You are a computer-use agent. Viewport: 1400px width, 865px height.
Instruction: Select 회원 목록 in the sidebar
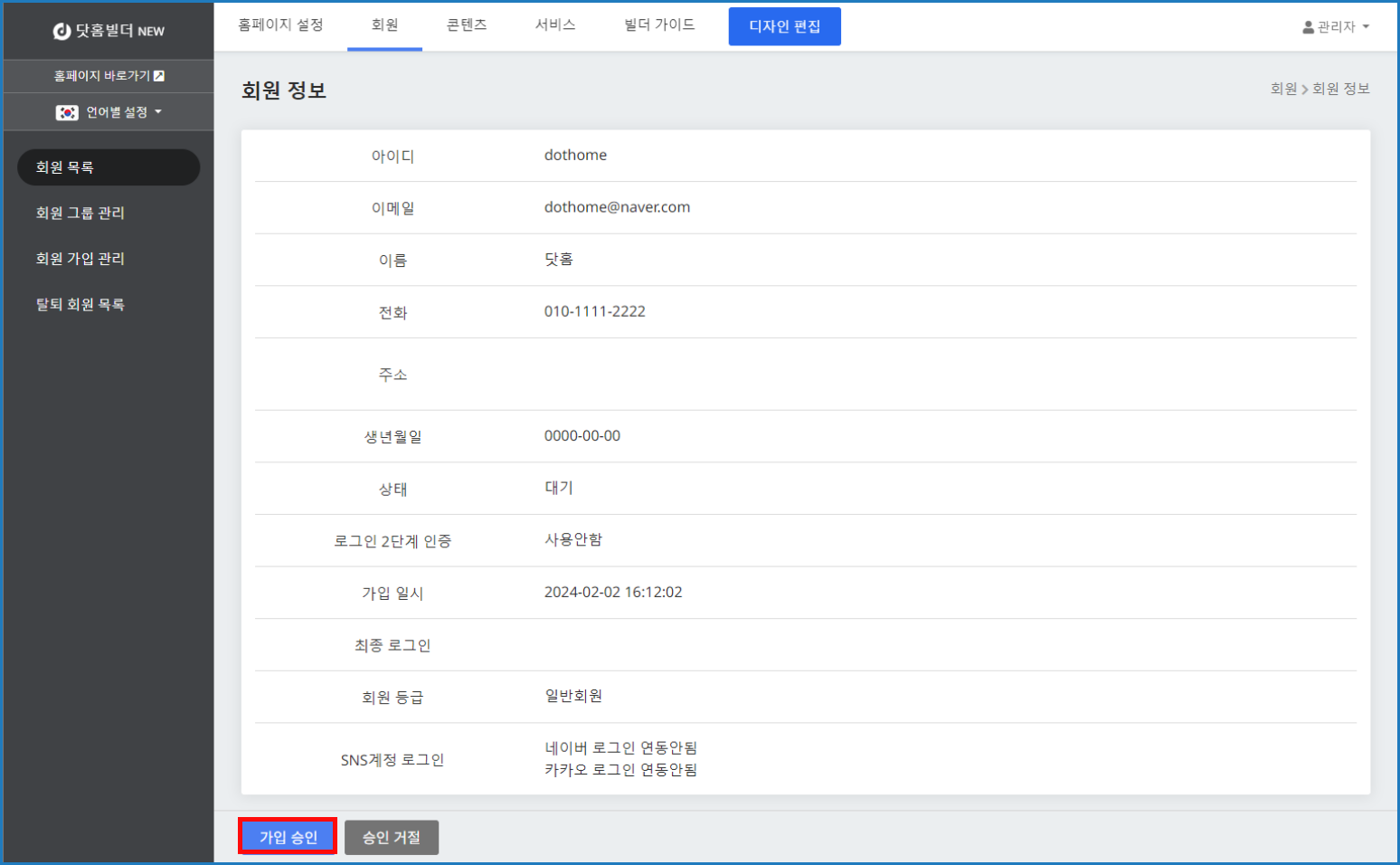[x=109, y=167]
